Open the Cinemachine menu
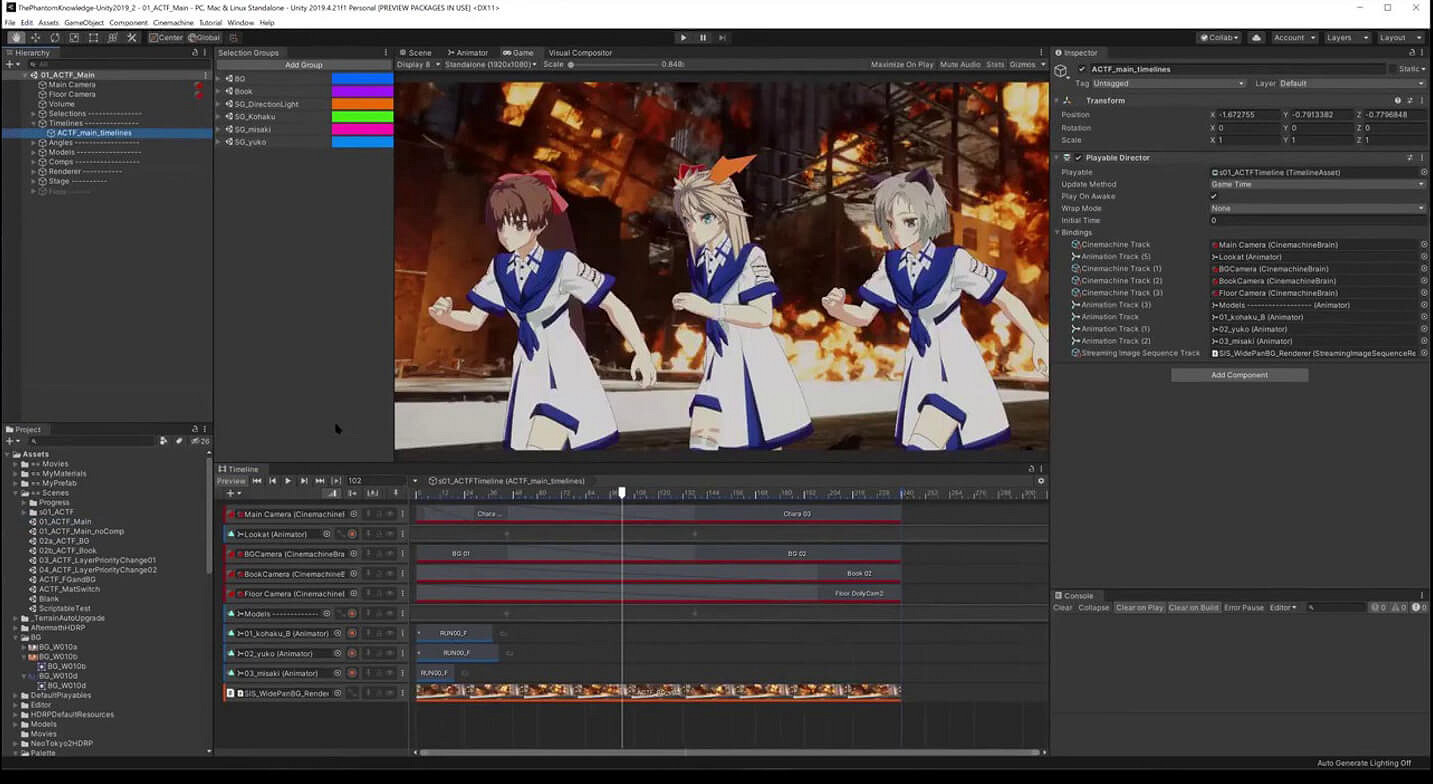 coord(173,22)
